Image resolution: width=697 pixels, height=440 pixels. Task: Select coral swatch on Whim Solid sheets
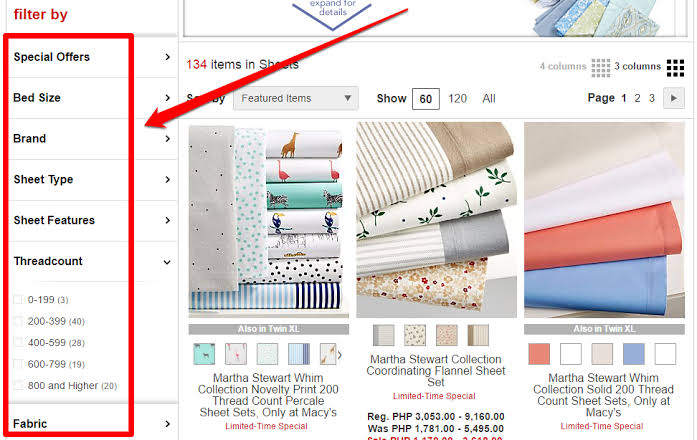(539, 354)
